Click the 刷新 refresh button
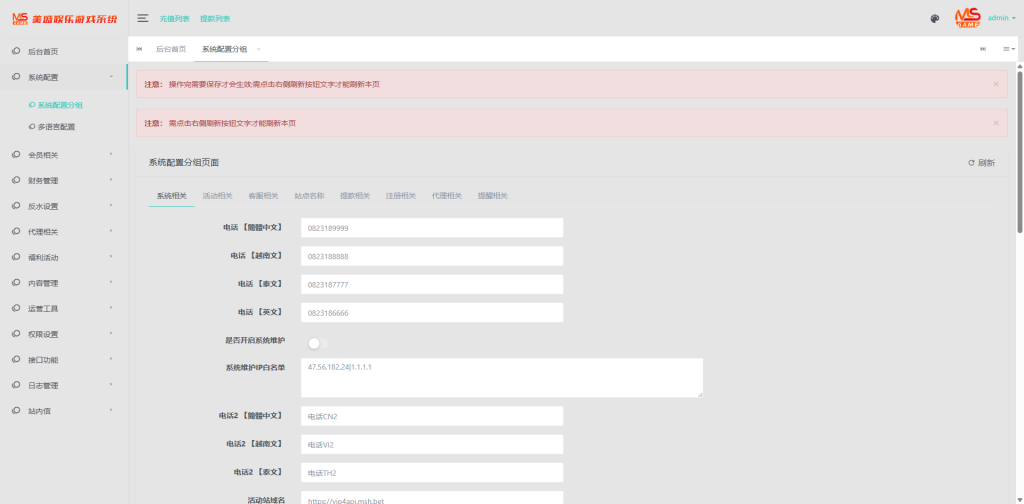 coord(981,162)
